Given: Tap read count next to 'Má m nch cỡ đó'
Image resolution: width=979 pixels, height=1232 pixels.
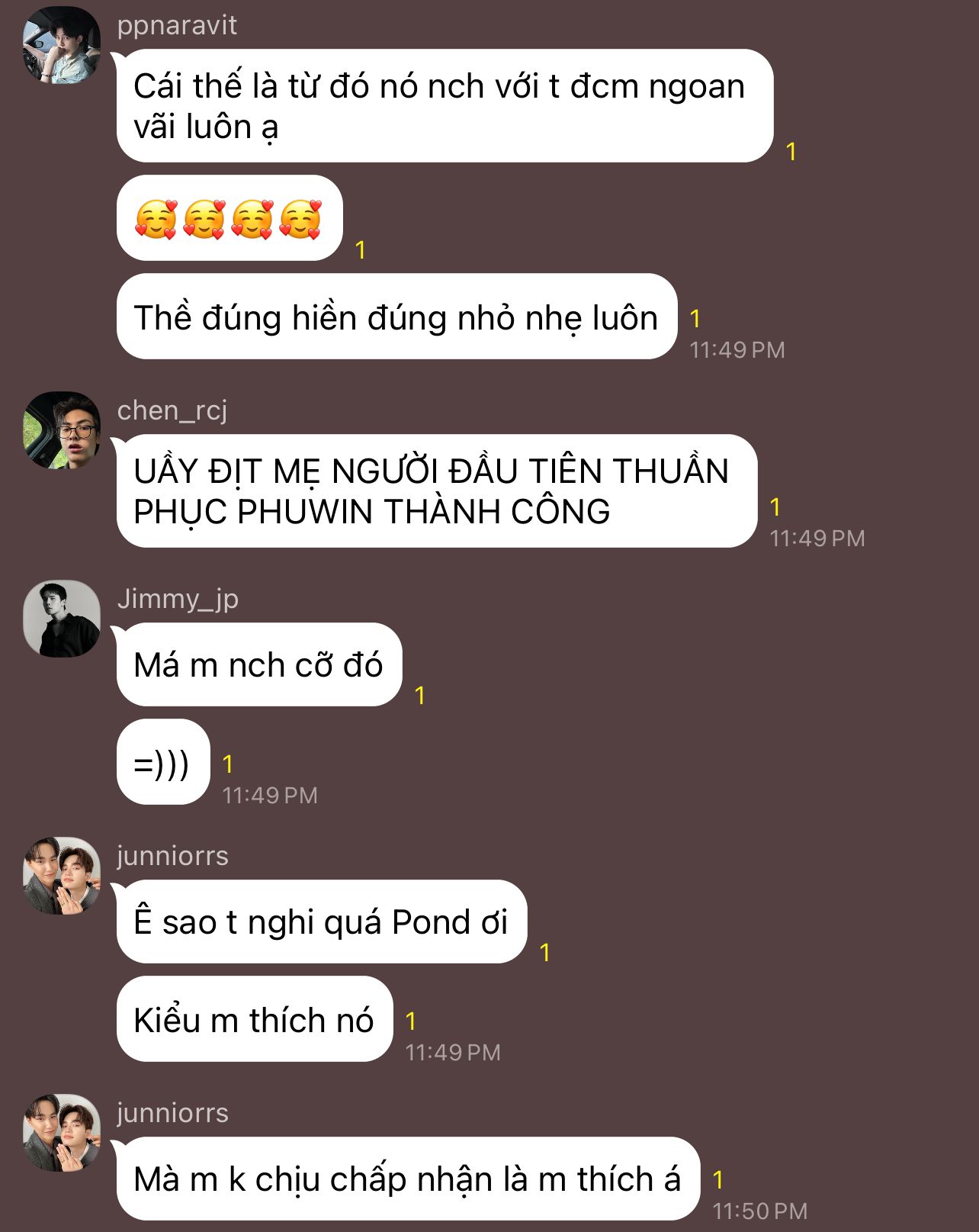Looking at the screenshot, I should [x=420, y=695].
